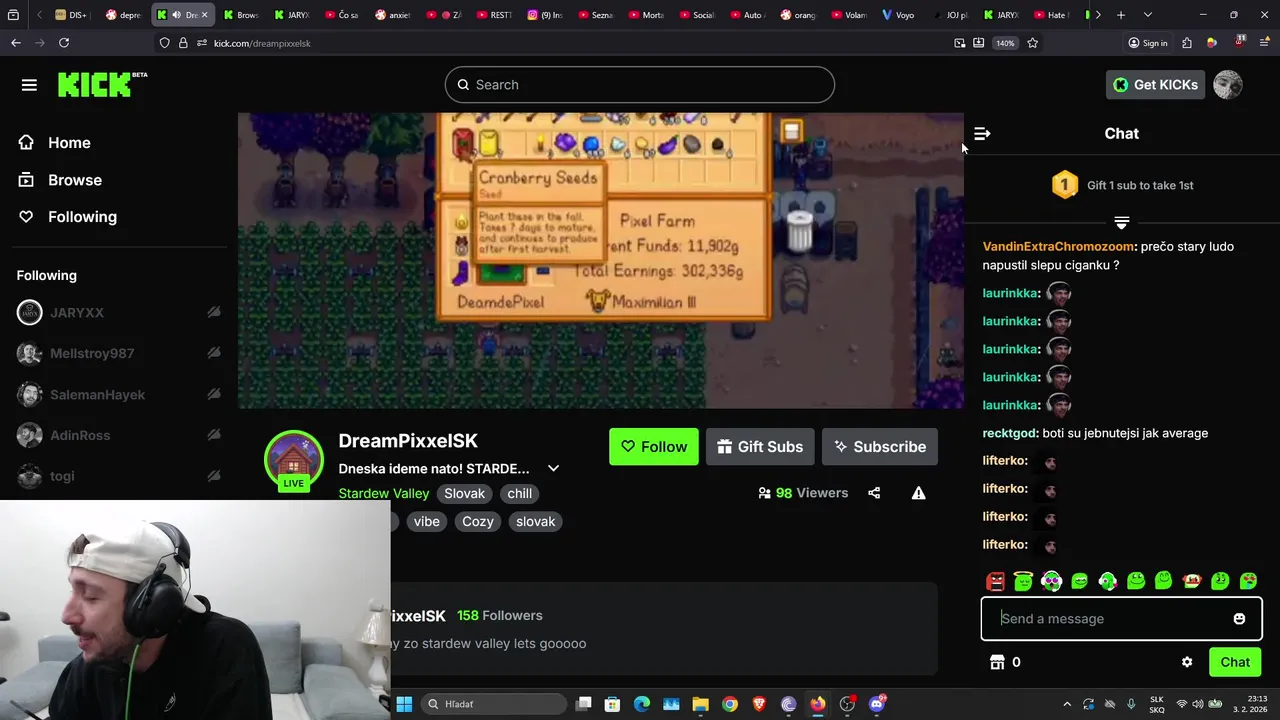
Task: Click the Get KICKs button
Action: click(x=1155, y=85)
